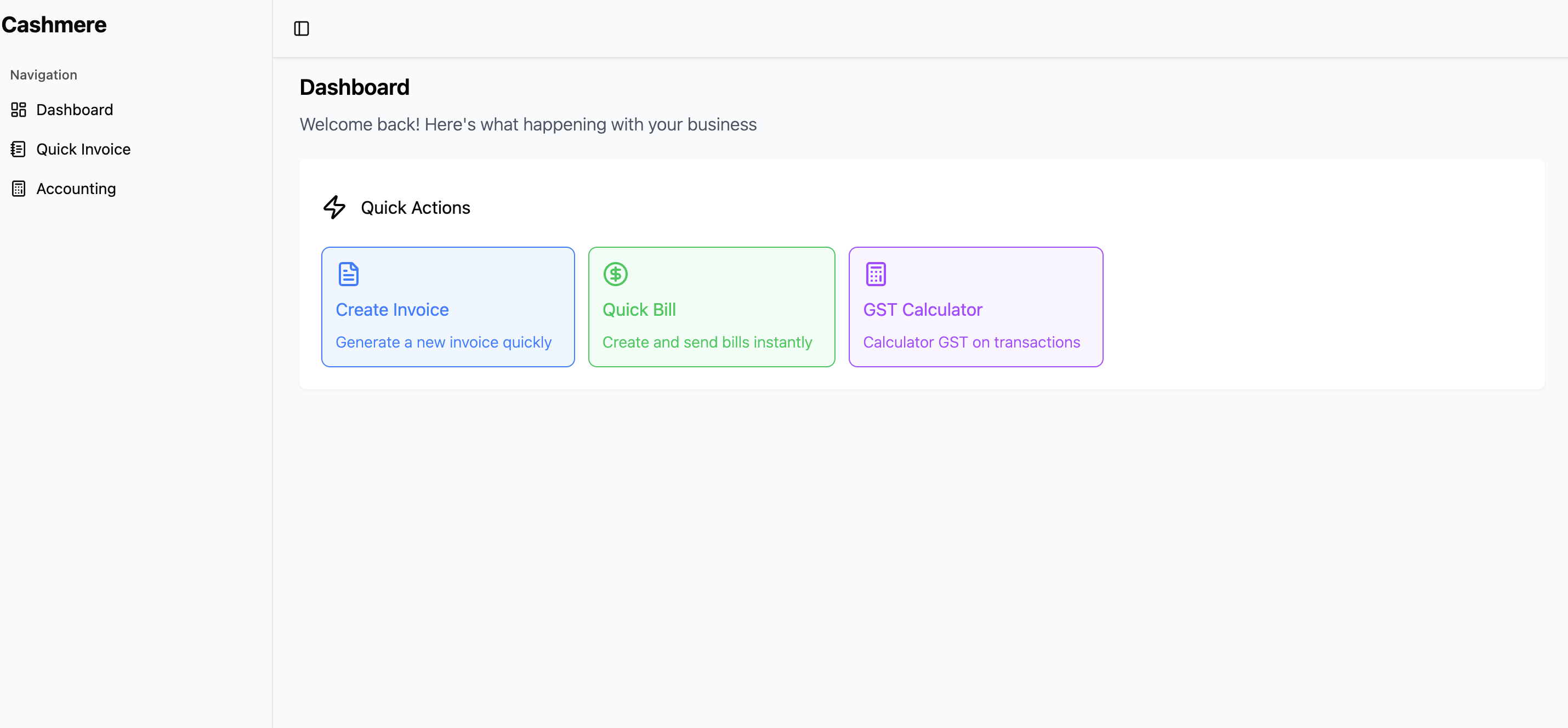1568x728 pixels.
Task: Click 'Create and send bills instantly' text
Action: point(707,342)
